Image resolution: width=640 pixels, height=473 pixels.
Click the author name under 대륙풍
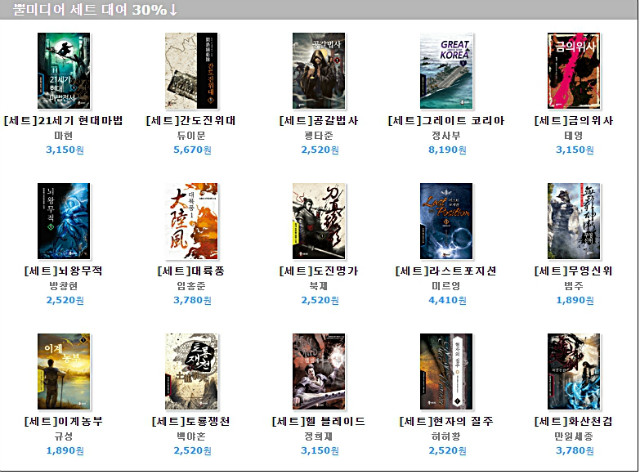191,286
